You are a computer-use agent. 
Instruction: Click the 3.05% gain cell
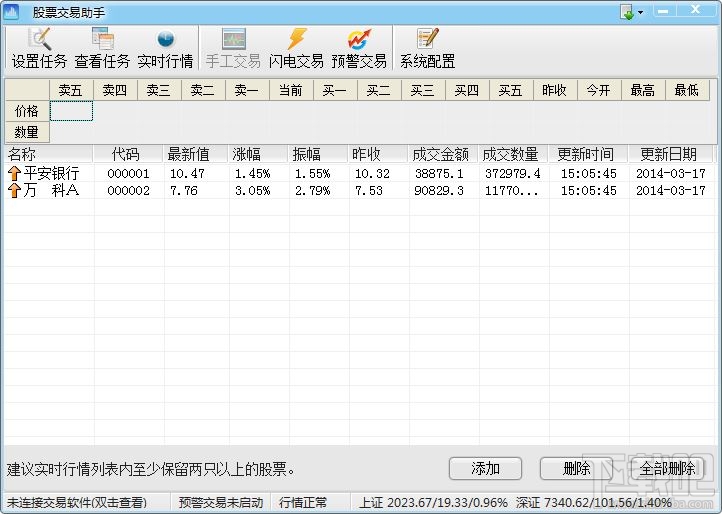point(252,191)
